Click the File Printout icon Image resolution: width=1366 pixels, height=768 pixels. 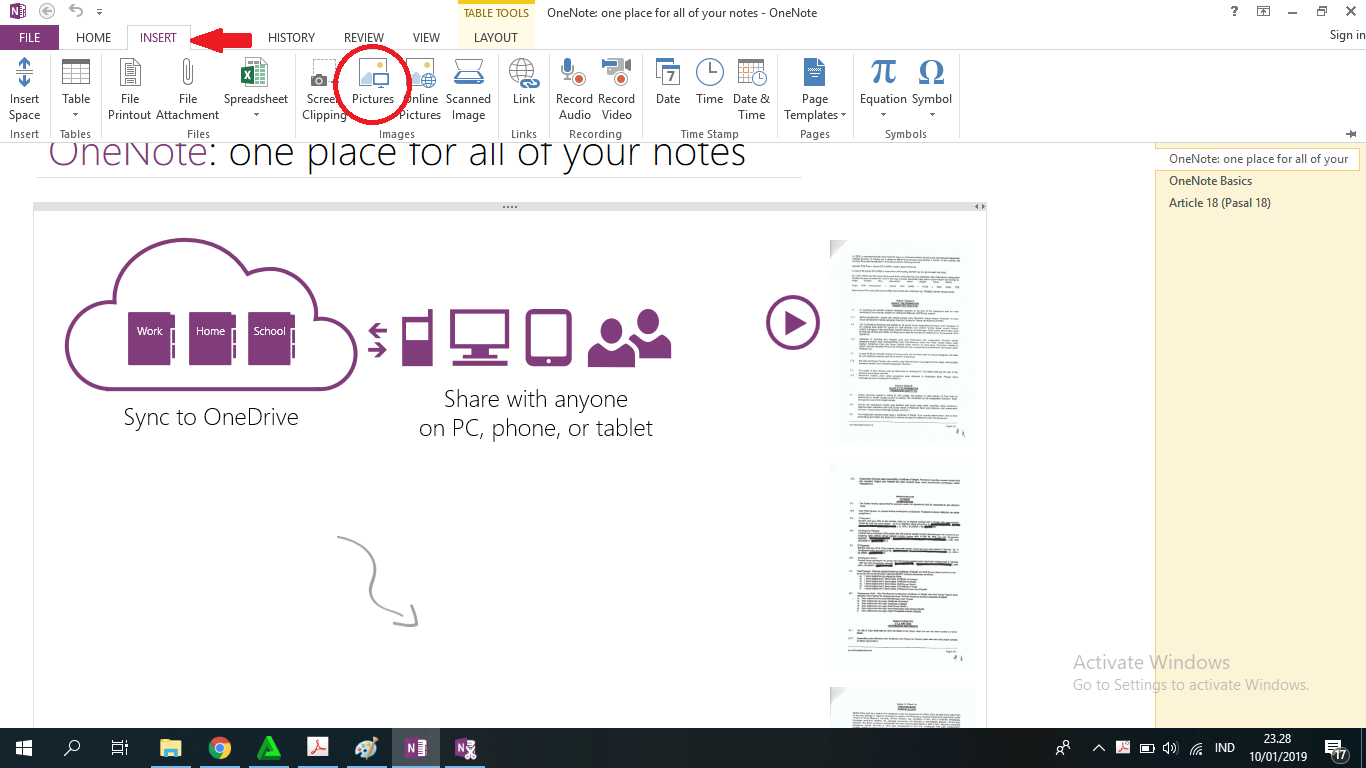pyautogui.click(x=130, y=75)
